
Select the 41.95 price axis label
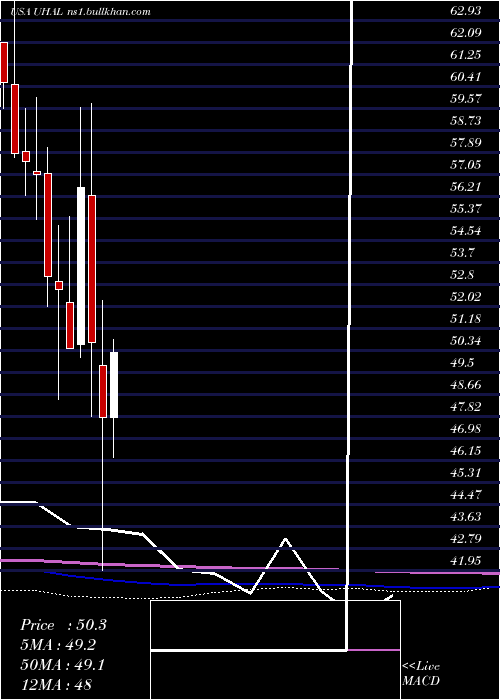pyautogui.click(x=466, y=561)
